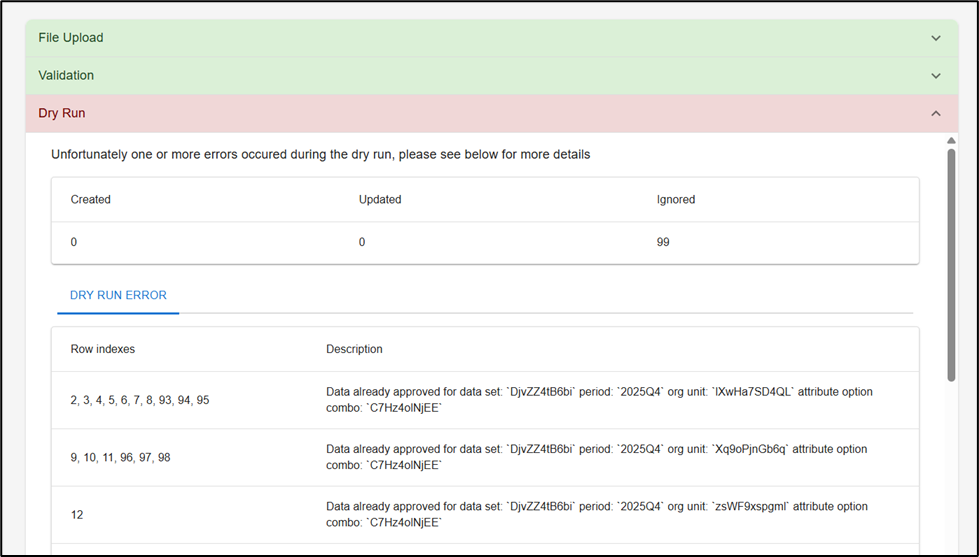Select the DRY RUN ERROR tab
Screen dimensions: 979x557
(118, 296)
